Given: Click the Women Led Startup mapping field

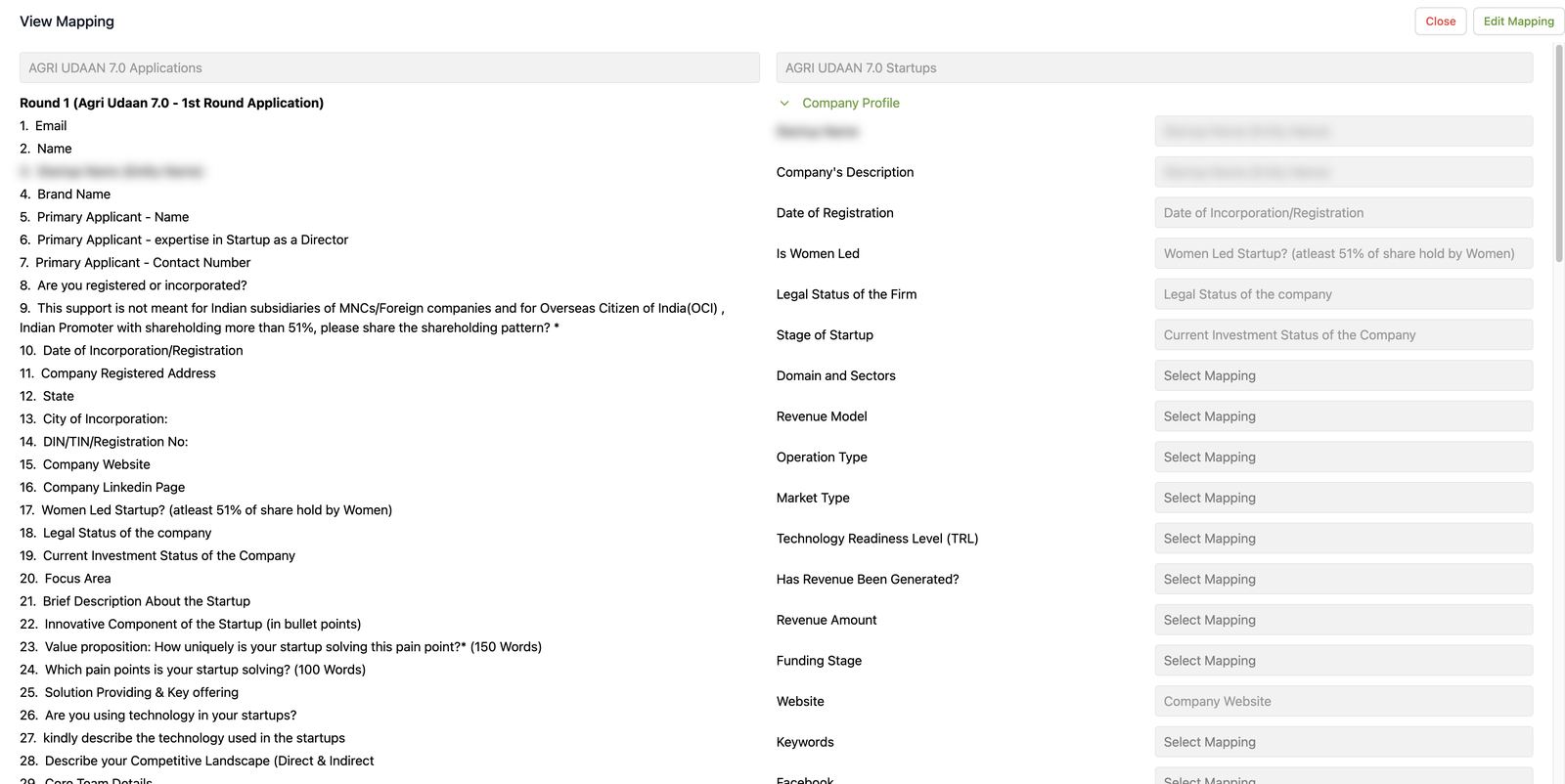Looking at the screenshot, I should [x=1343, y=253].
